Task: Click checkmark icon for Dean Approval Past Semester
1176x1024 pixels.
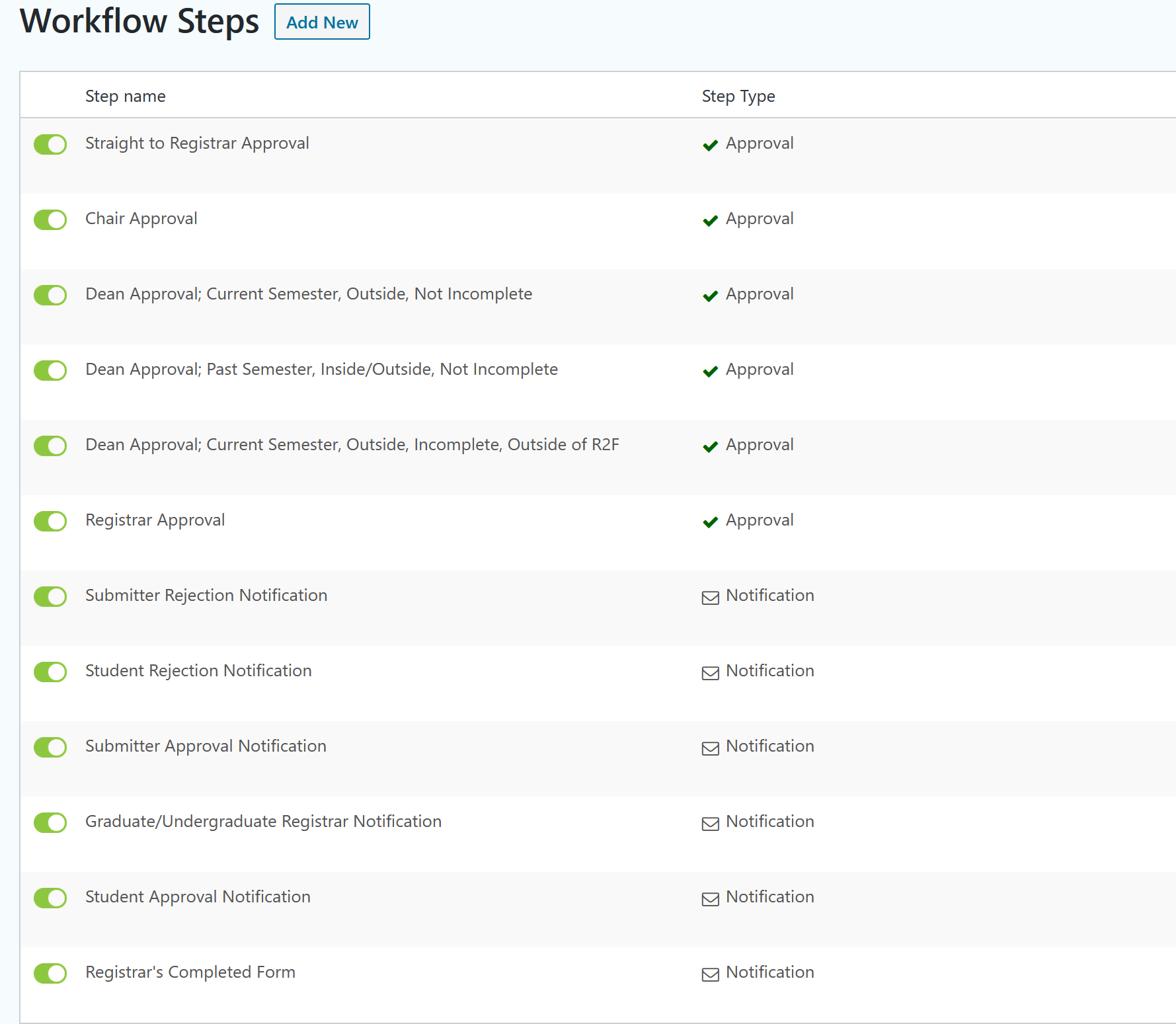Action: pyautogui.click(x=711, y=372)
